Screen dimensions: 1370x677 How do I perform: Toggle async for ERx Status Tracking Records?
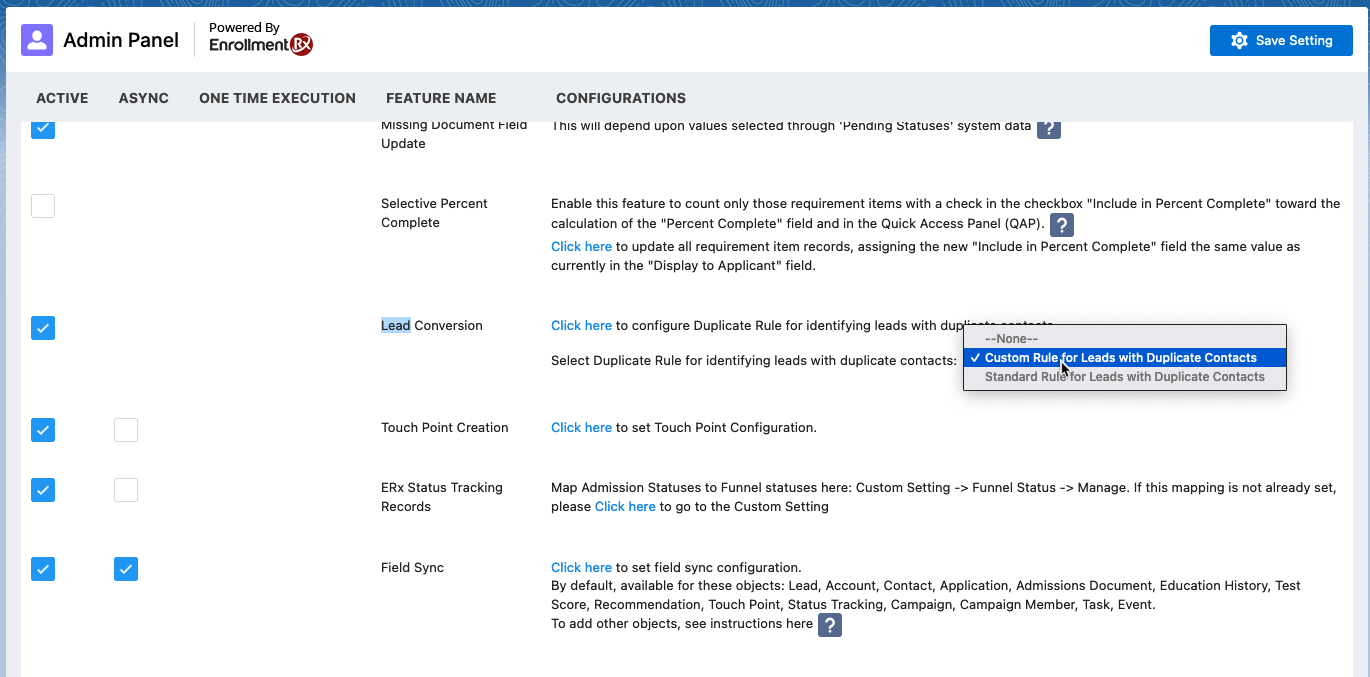click(x=126, y=490)
